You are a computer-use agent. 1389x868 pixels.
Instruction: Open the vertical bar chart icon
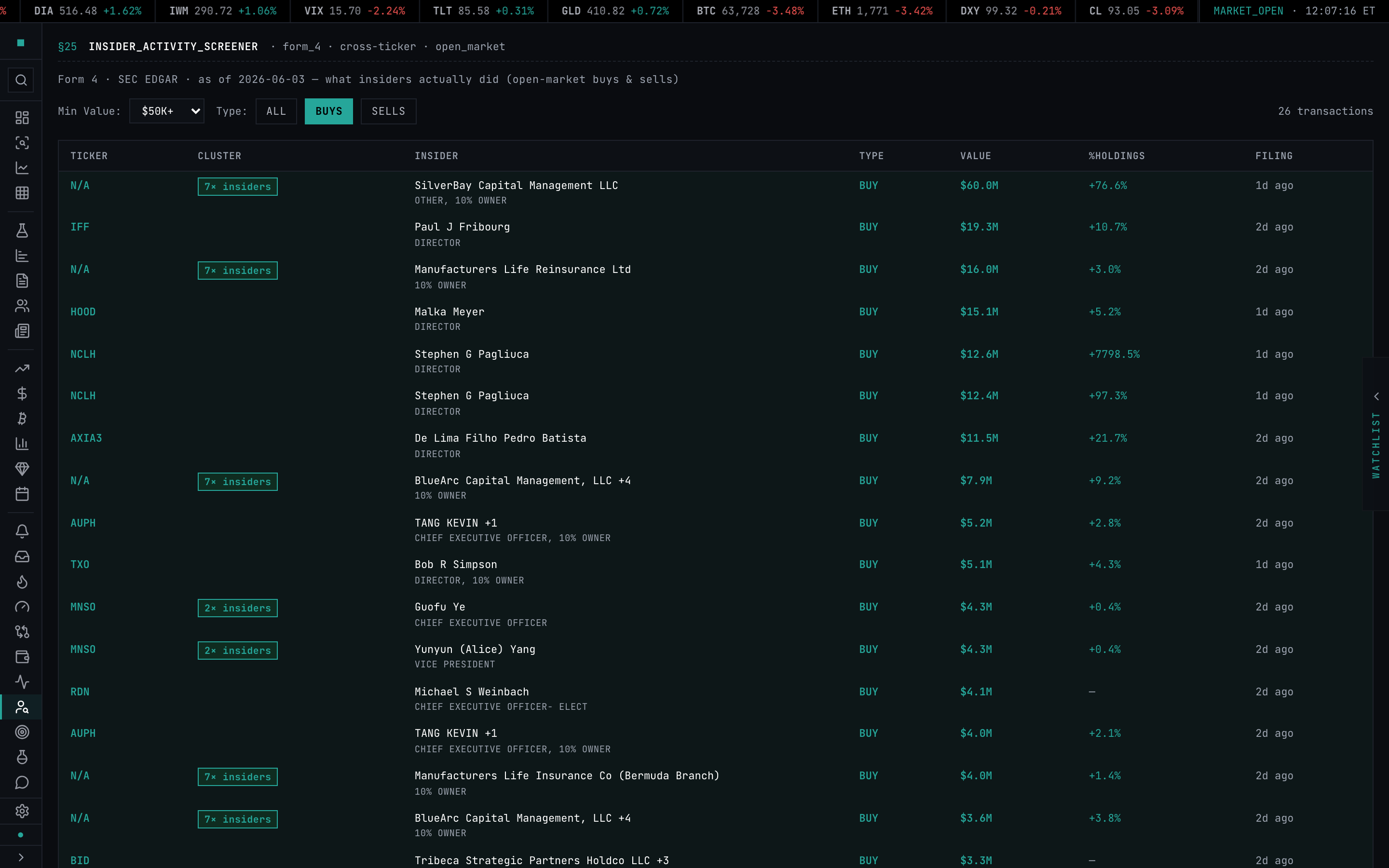click(x=22, y=444)
